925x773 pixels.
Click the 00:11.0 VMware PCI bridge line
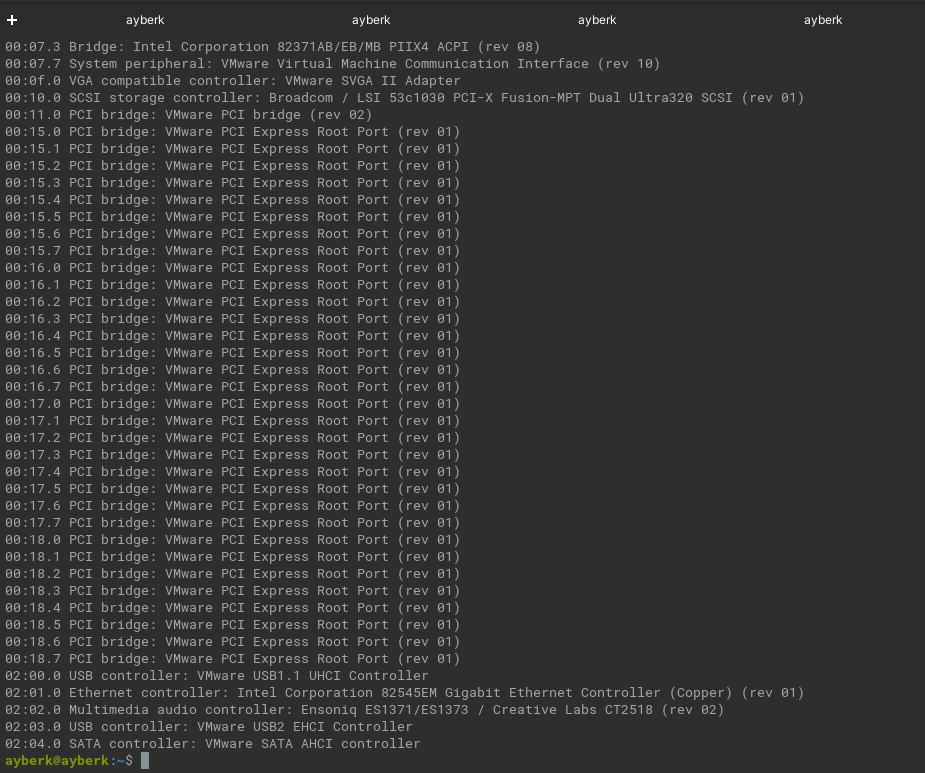[189, 114]
